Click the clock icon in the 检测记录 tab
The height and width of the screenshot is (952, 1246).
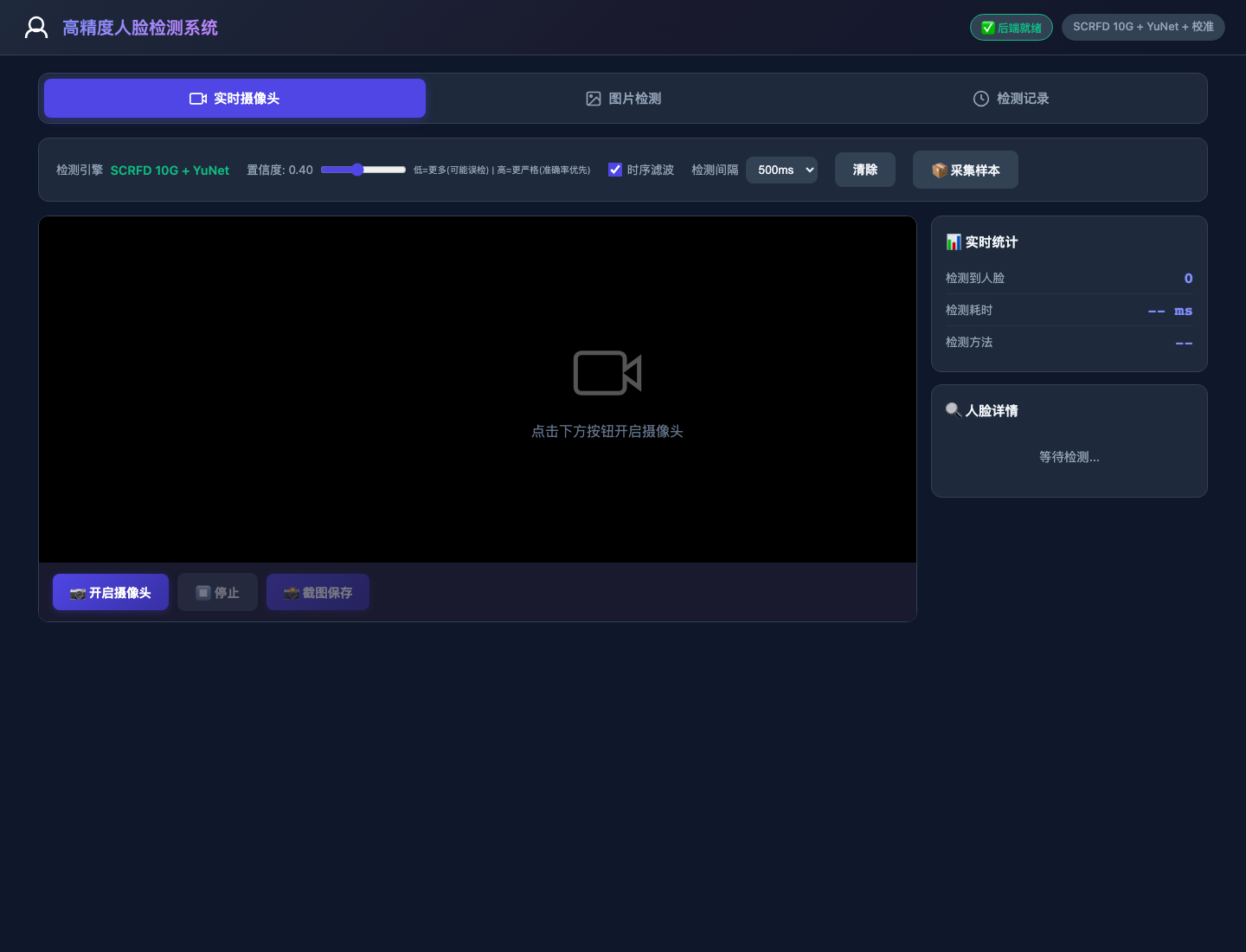coord(981,99)
